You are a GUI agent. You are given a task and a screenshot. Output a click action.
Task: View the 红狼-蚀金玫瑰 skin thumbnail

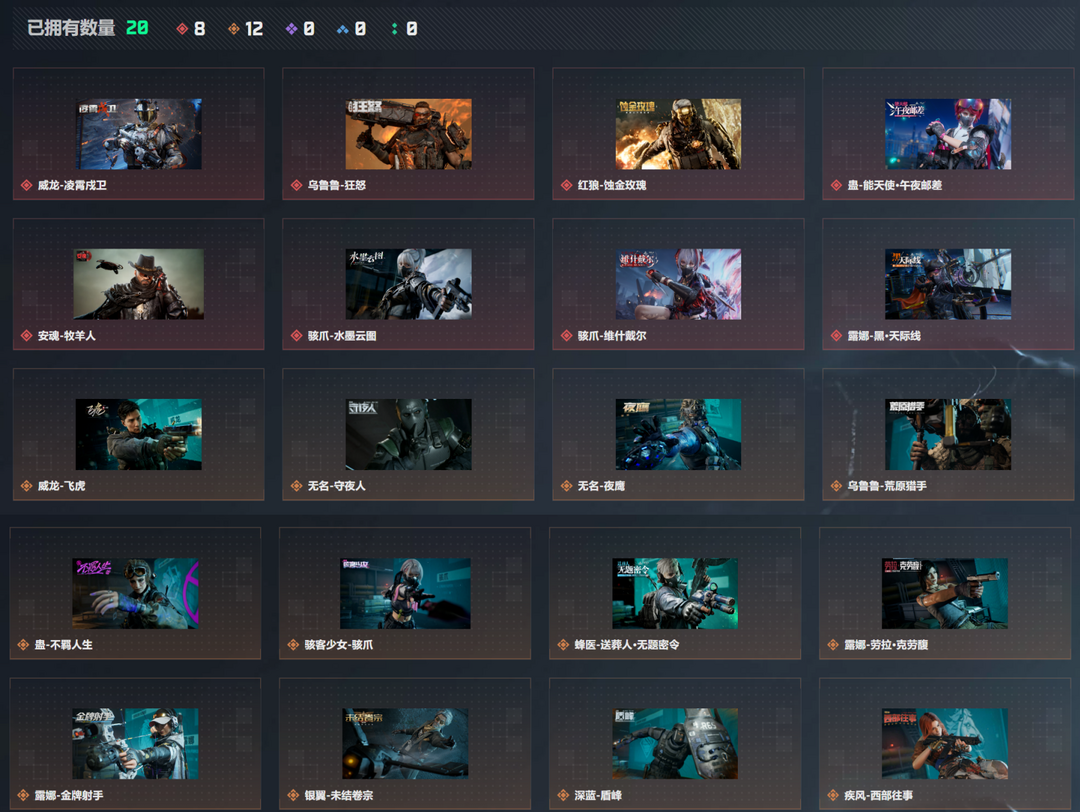[678, 134]
